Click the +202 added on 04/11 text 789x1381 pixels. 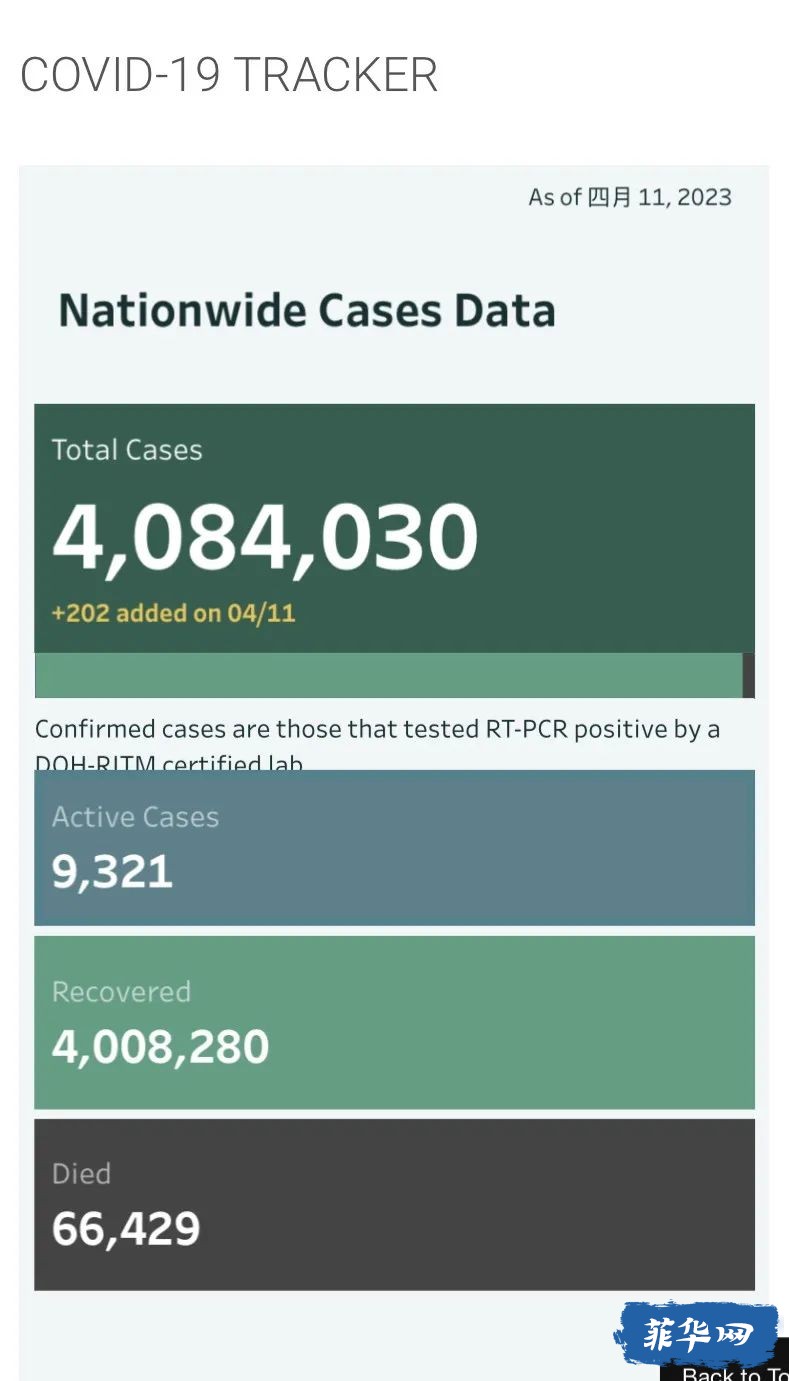click(173, 613)
